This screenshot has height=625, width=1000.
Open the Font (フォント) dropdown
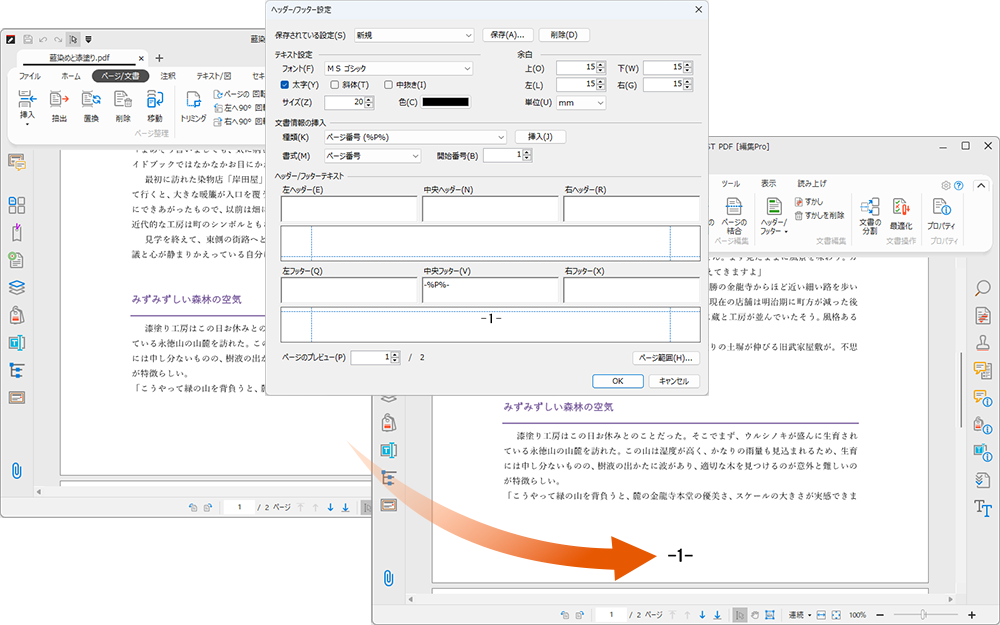click(398, 68)
